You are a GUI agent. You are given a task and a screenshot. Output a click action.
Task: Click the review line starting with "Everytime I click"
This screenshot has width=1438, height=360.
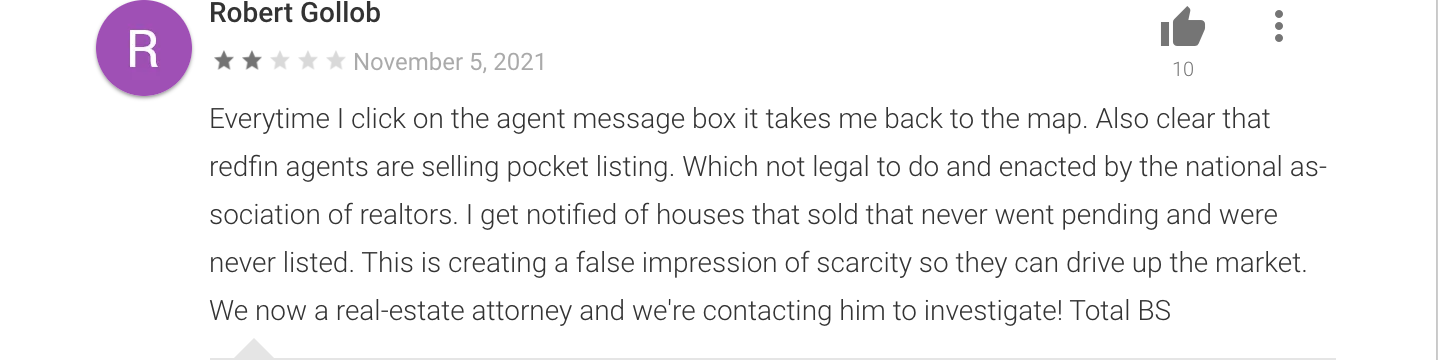point(740,119)
